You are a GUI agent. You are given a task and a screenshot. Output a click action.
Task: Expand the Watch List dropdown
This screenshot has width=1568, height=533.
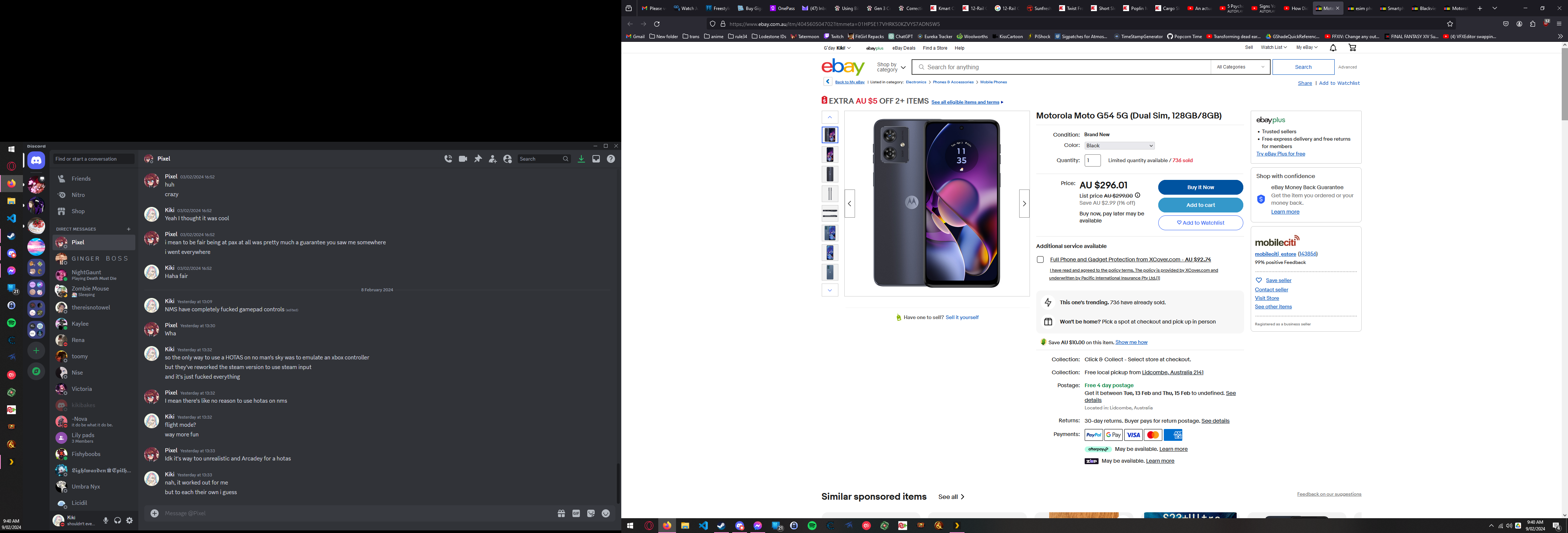1274,47
